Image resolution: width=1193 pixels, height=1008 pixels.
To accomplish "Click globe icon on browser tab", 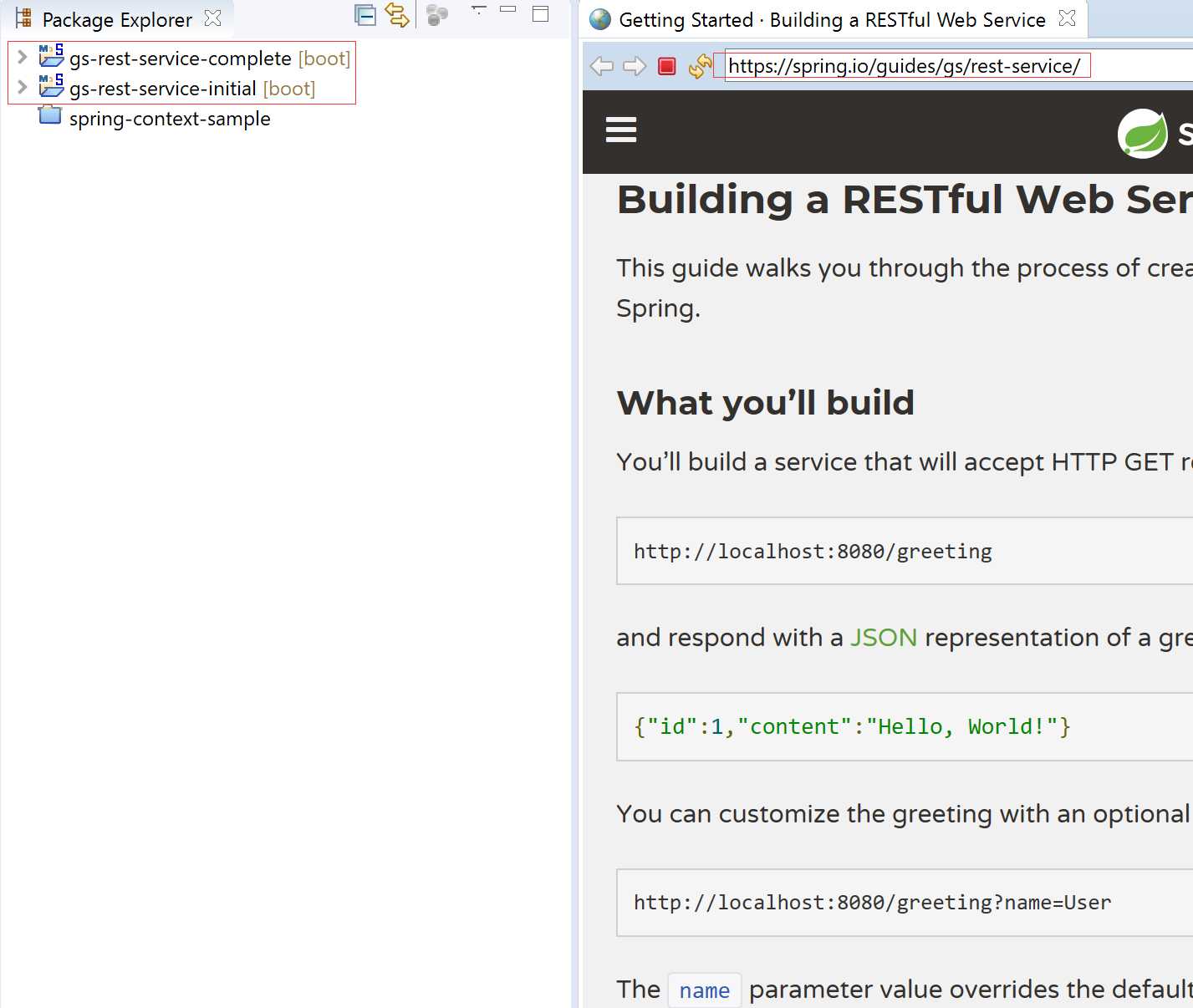I will [x=600, y=19].
